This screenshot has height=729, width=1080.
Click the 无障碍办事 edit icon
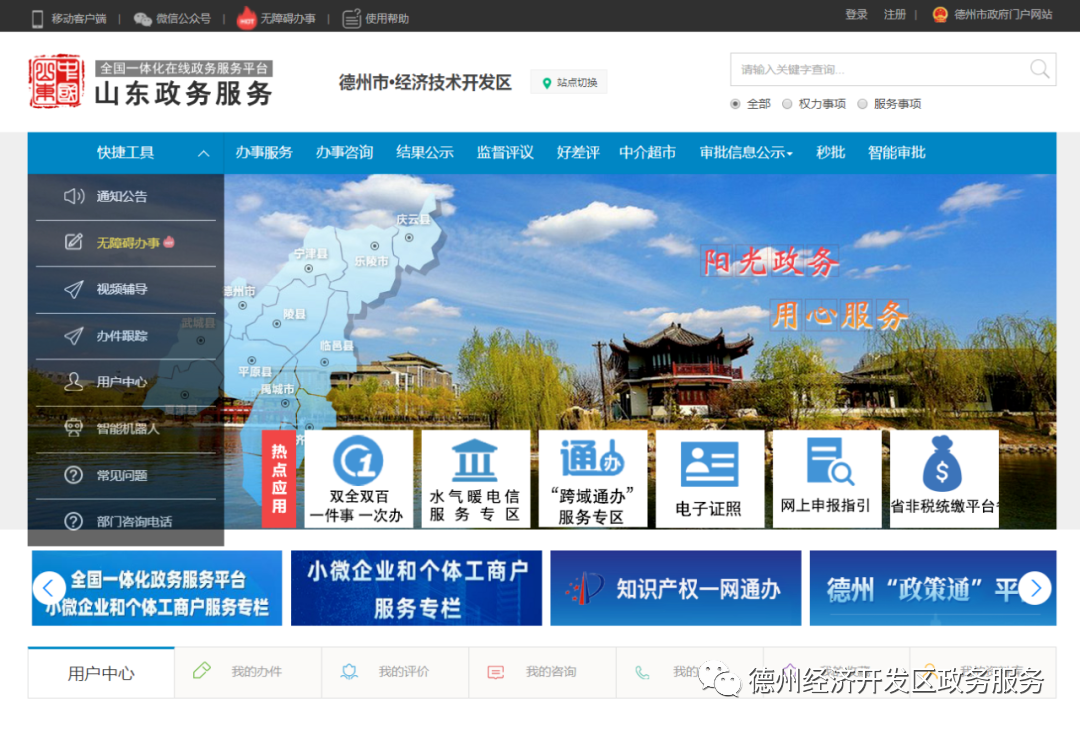[x=74, y=242]
